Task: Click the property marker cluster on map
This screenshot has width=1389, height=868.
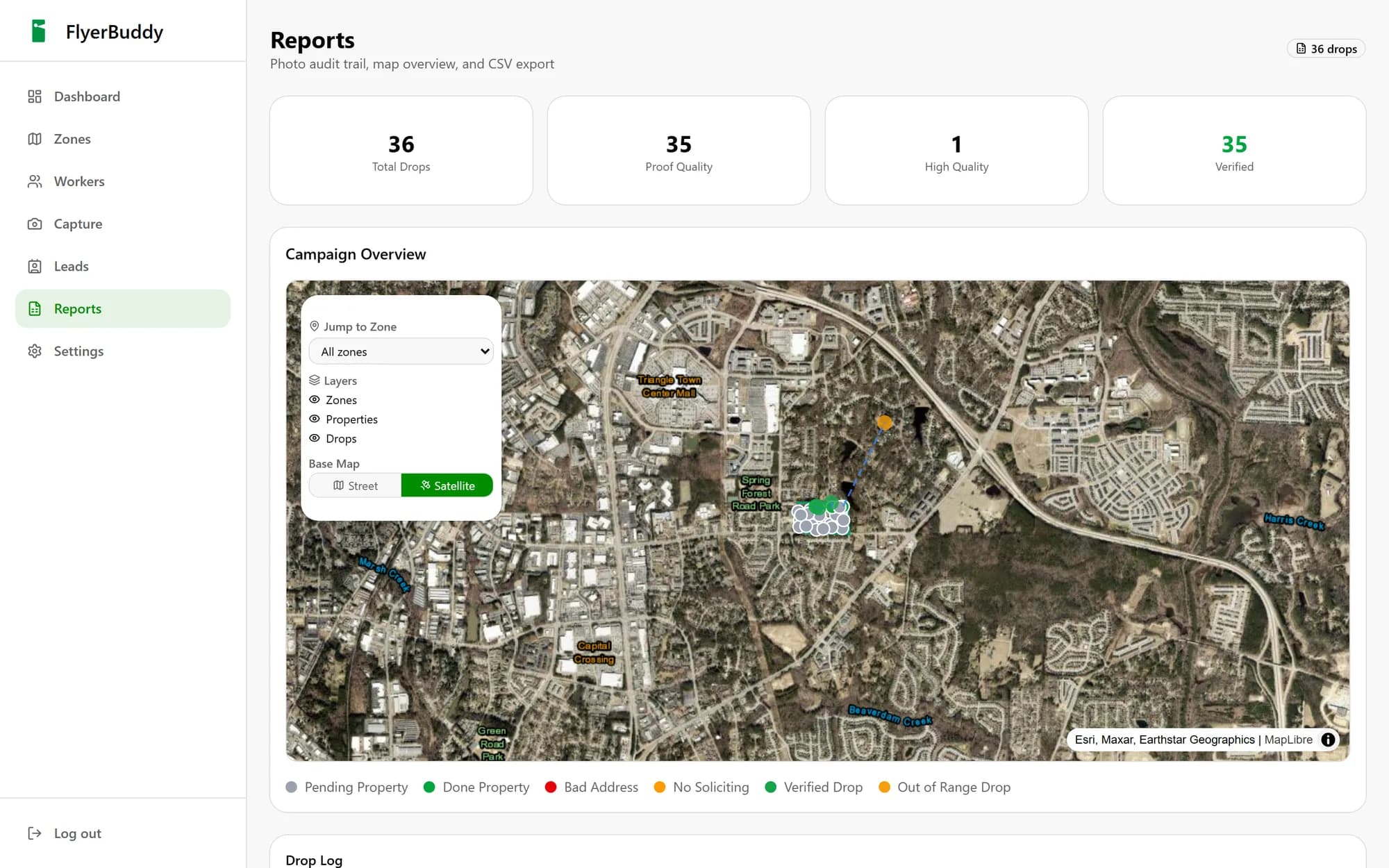Action: [821, 517]
